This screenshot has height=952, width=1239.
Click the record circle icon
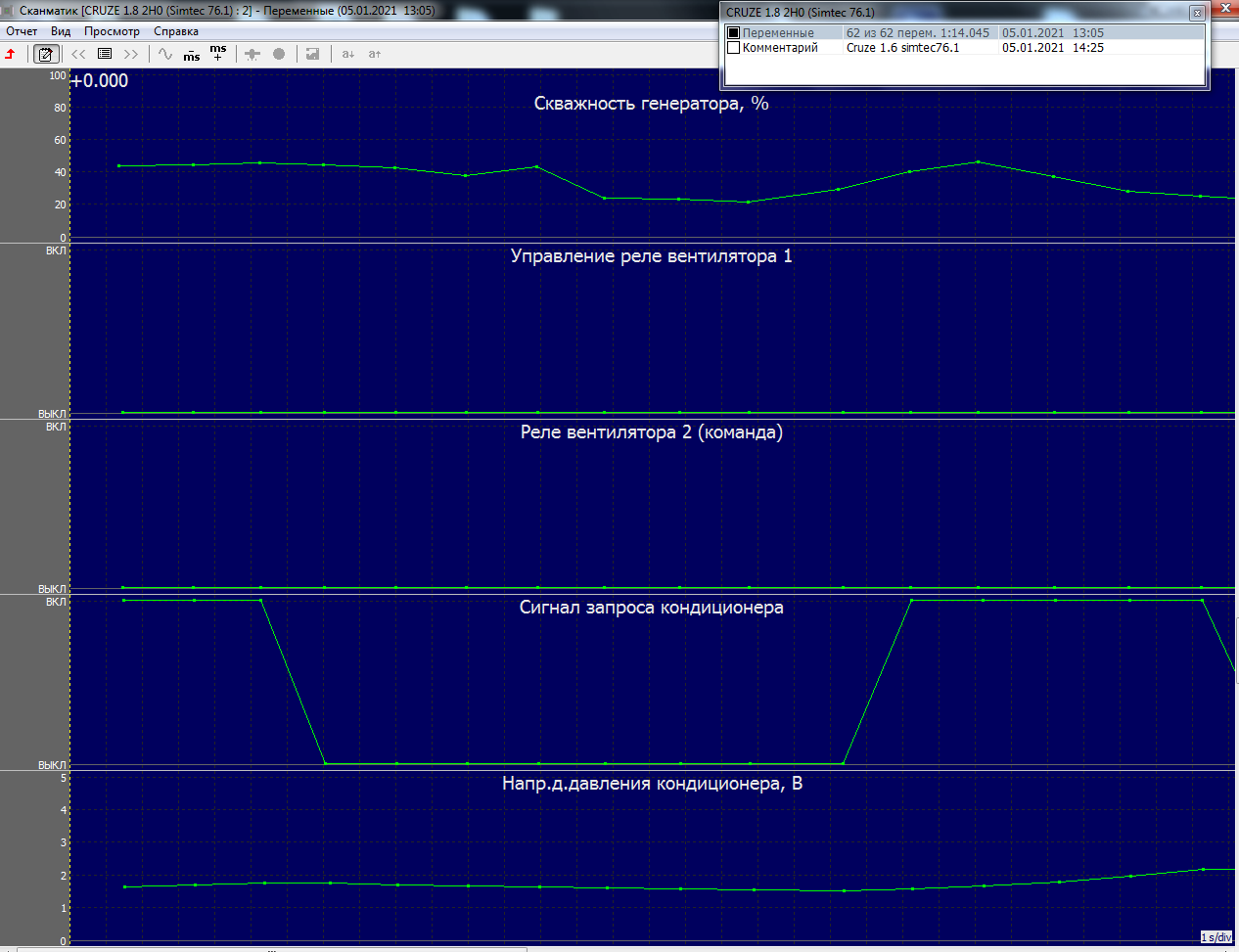click(x=279, y=54)
